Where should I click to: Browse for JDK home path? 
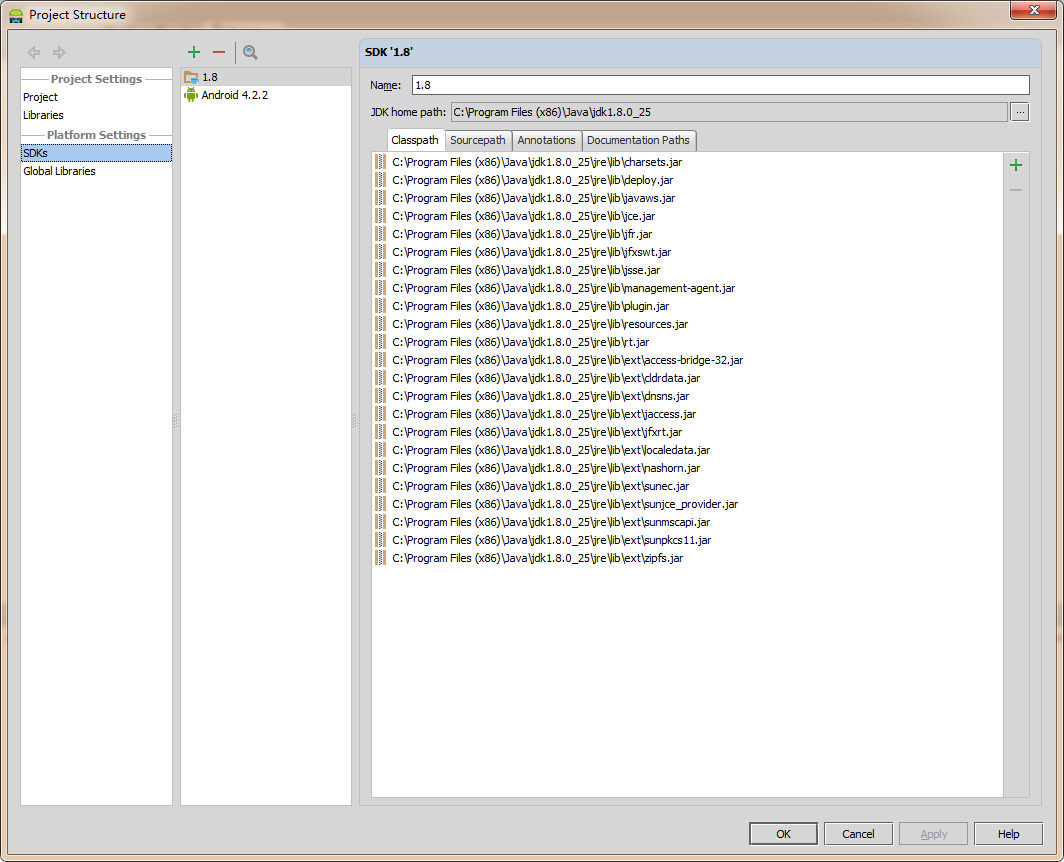click(x=1020, y=112)
